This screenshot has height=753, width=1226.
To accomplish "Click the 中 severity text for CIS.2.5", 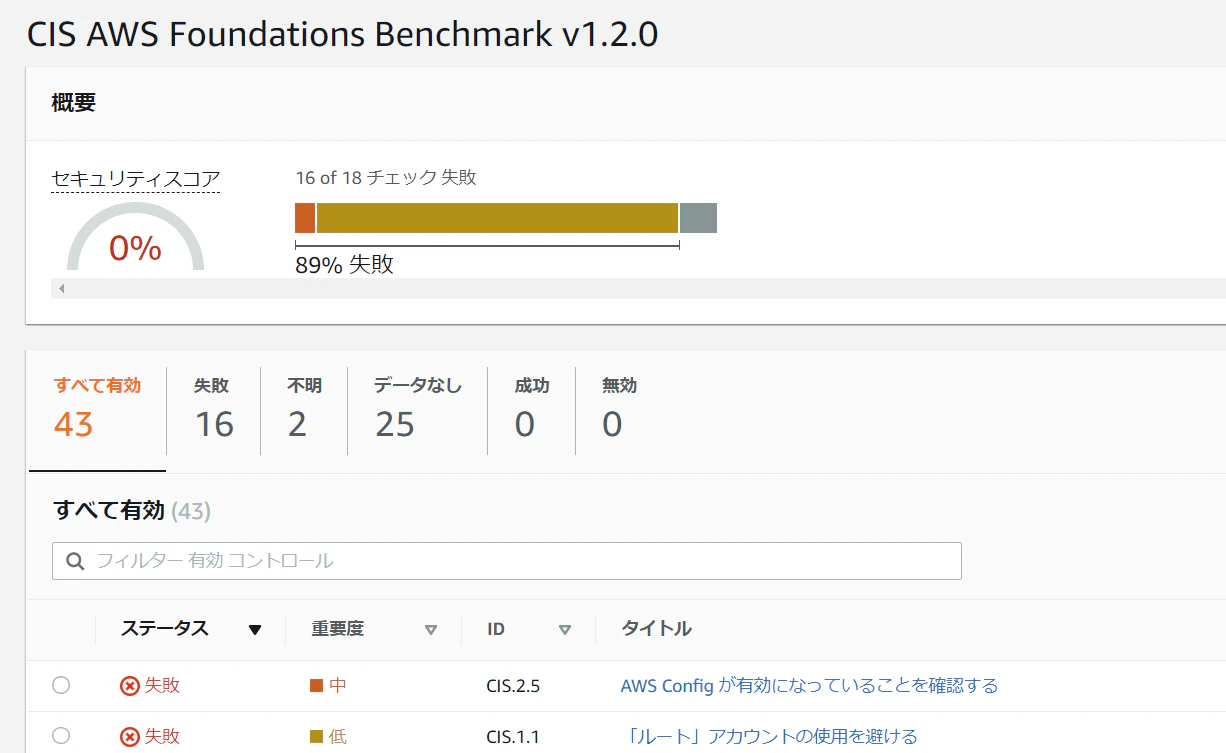I will (338, 686).
